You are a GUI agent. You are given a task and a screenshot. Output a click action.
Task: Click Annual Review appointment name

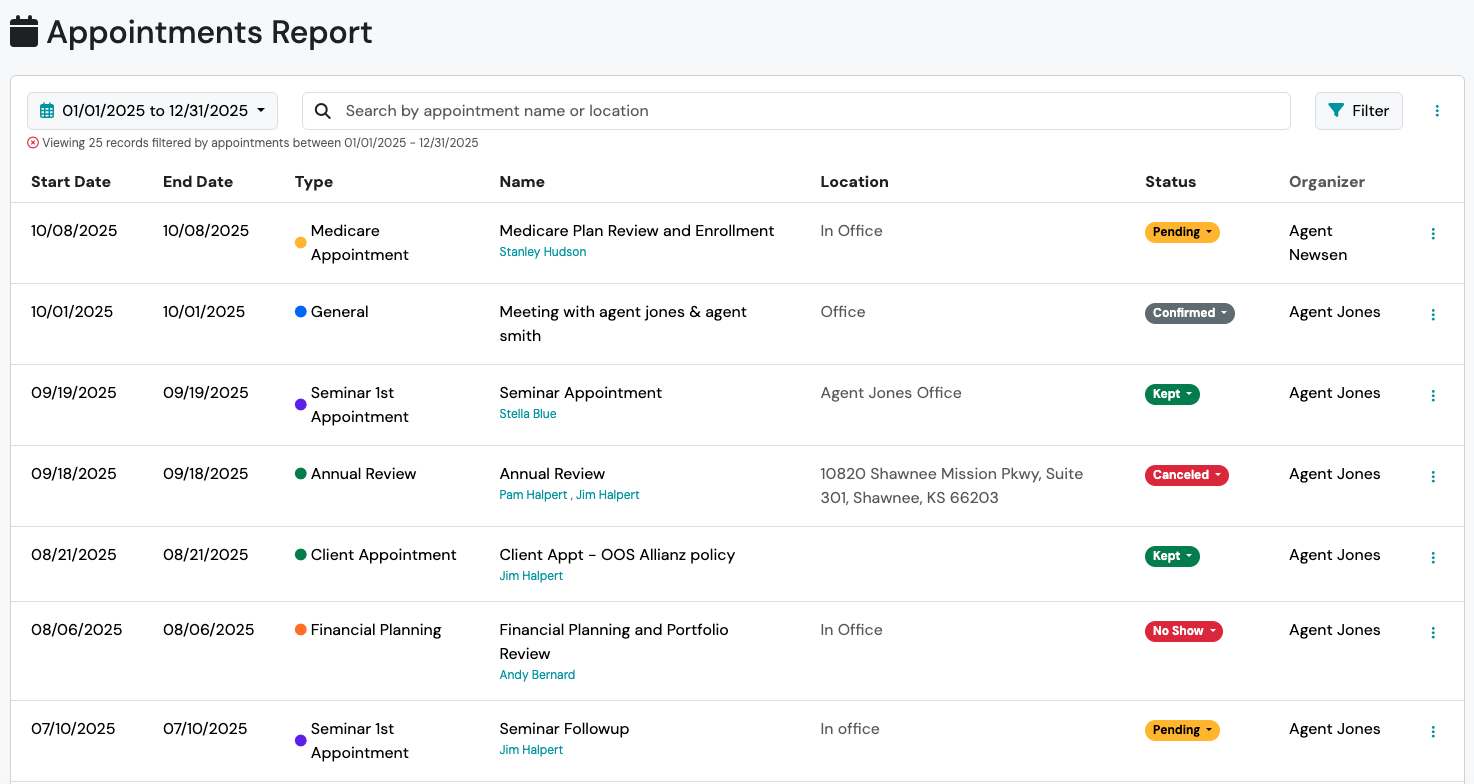coord(552,474)
